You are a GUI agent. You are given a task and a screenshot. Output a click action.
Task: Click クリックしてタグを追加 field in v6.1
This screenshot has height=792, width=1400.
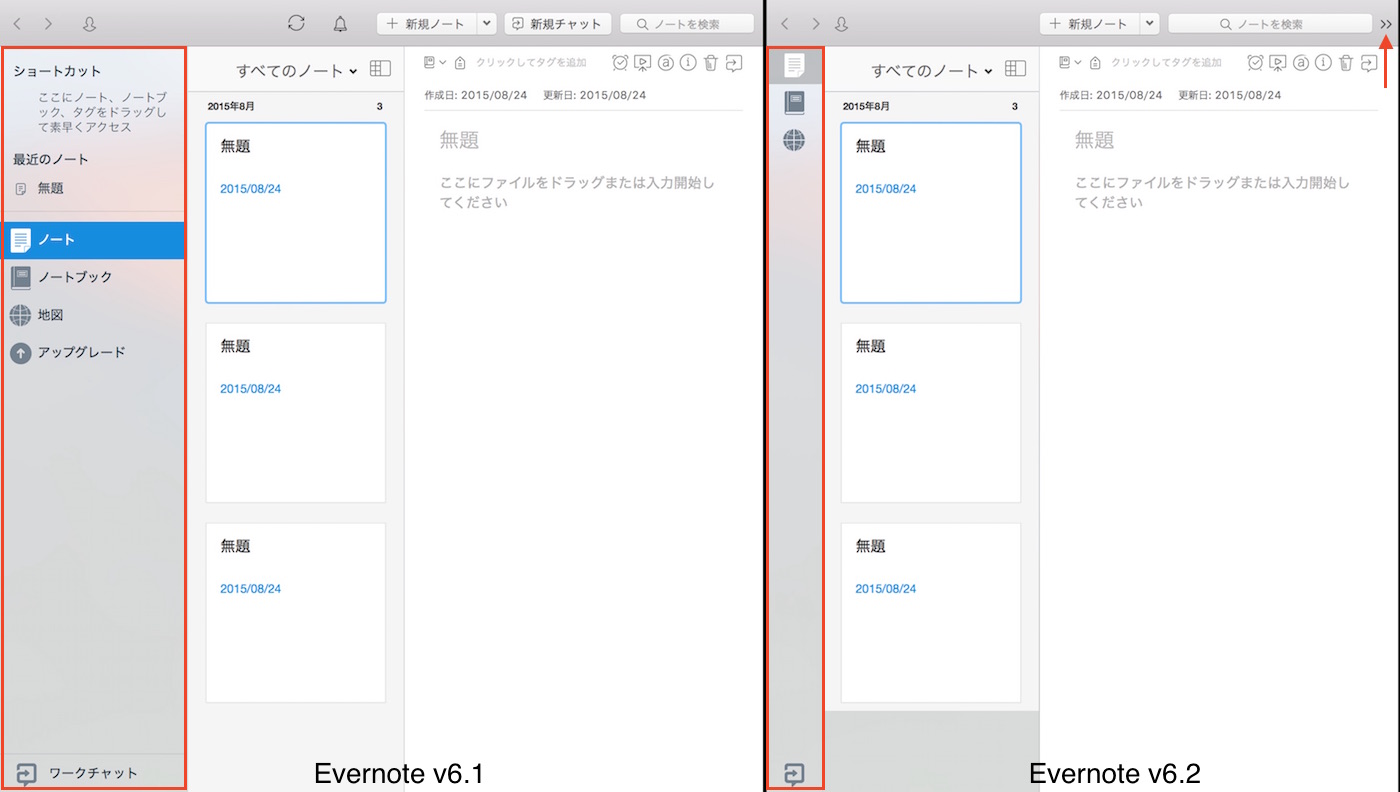tap(530, 62)
